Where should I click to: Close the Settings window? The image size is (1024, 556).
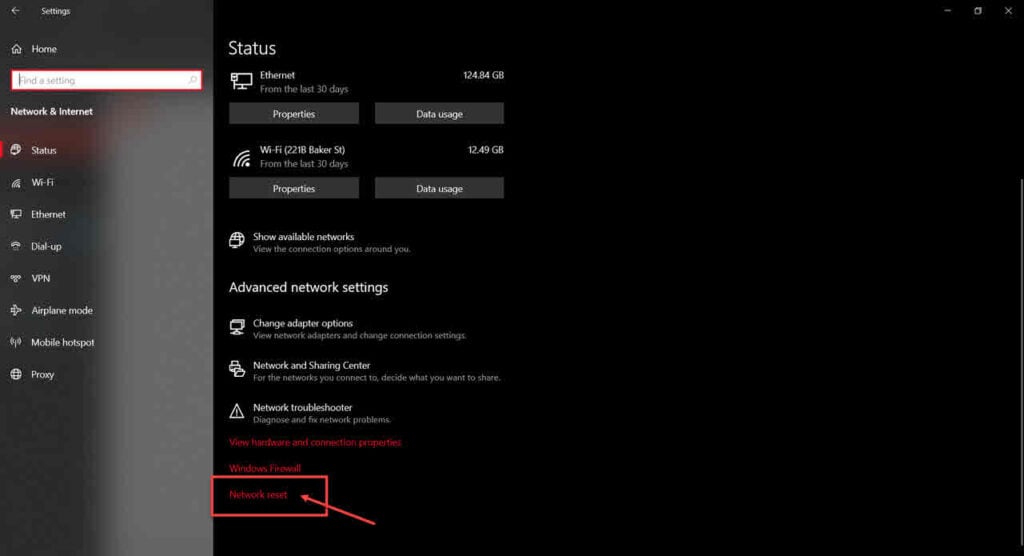[x=1008, y=10]
